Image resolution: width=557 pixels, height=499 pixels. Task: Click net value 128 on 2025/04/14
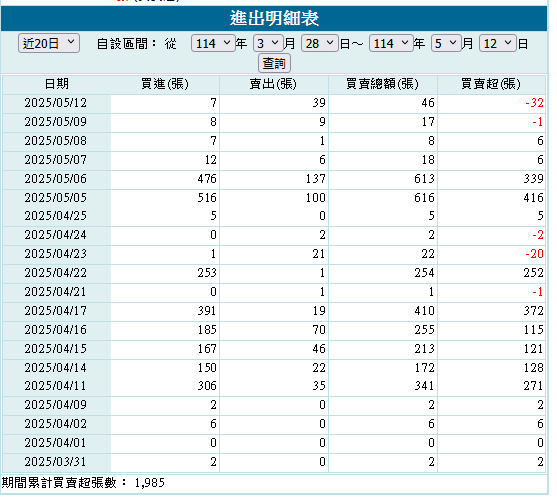pos(534,368)
